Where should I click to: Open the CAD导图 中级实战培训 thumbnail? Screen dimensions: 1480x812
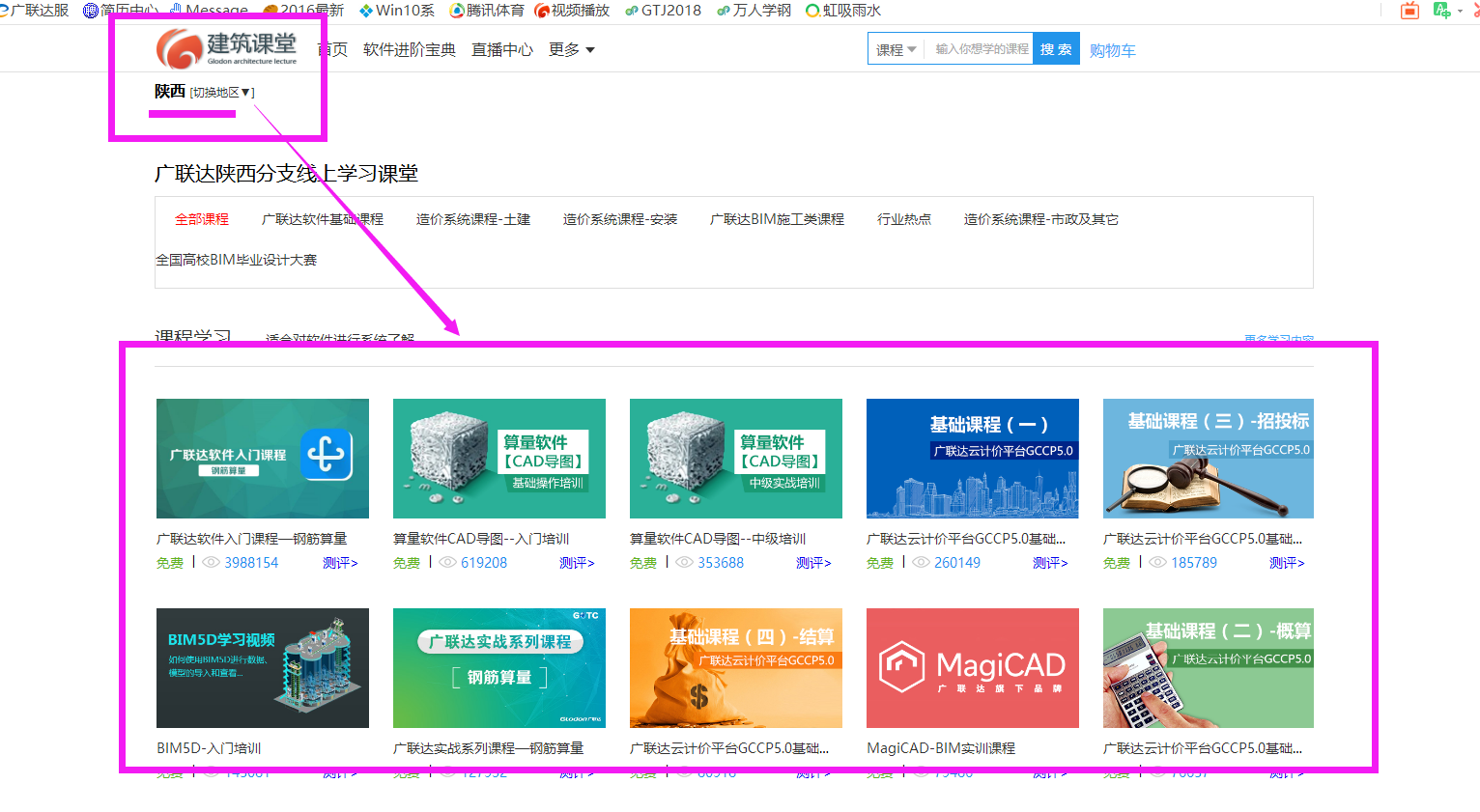[736, 459]
